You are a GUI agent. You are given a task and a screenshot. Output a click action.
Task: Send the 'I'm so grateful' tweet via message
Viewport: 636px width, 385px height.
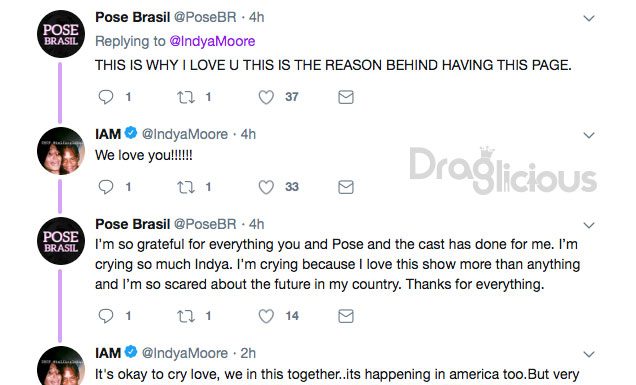coord(346,316)
